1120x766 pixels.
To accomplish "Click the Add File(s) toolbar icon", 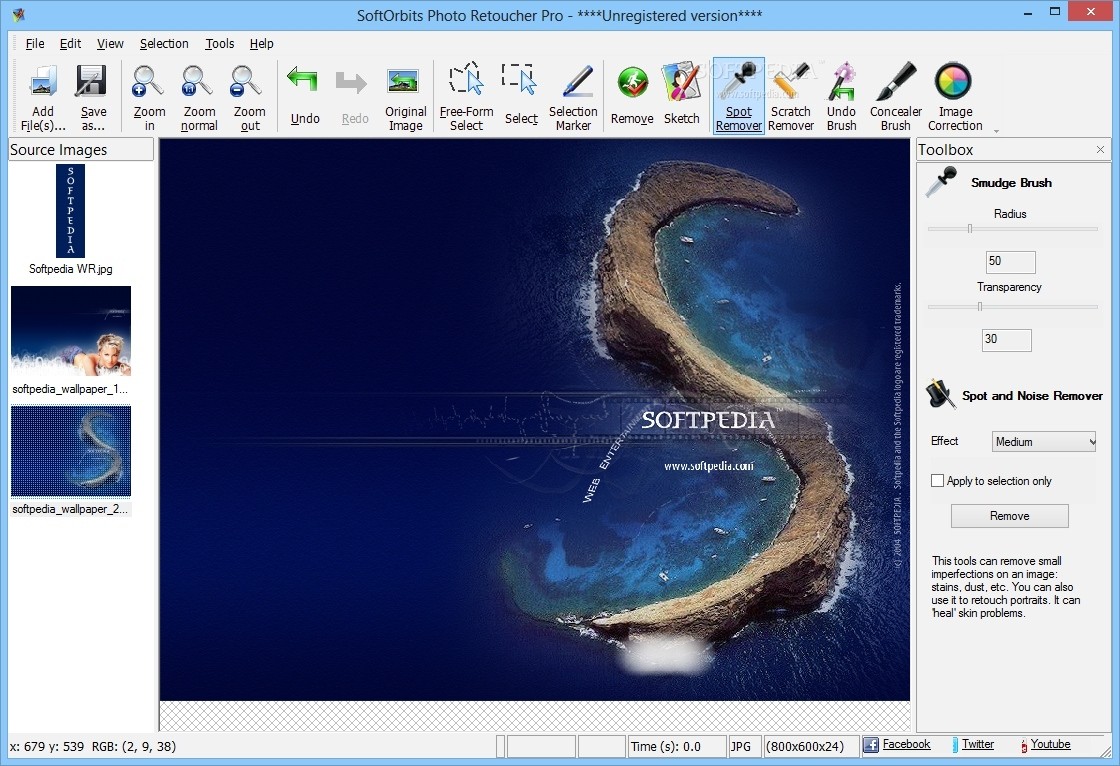I will tap(43, 82).
